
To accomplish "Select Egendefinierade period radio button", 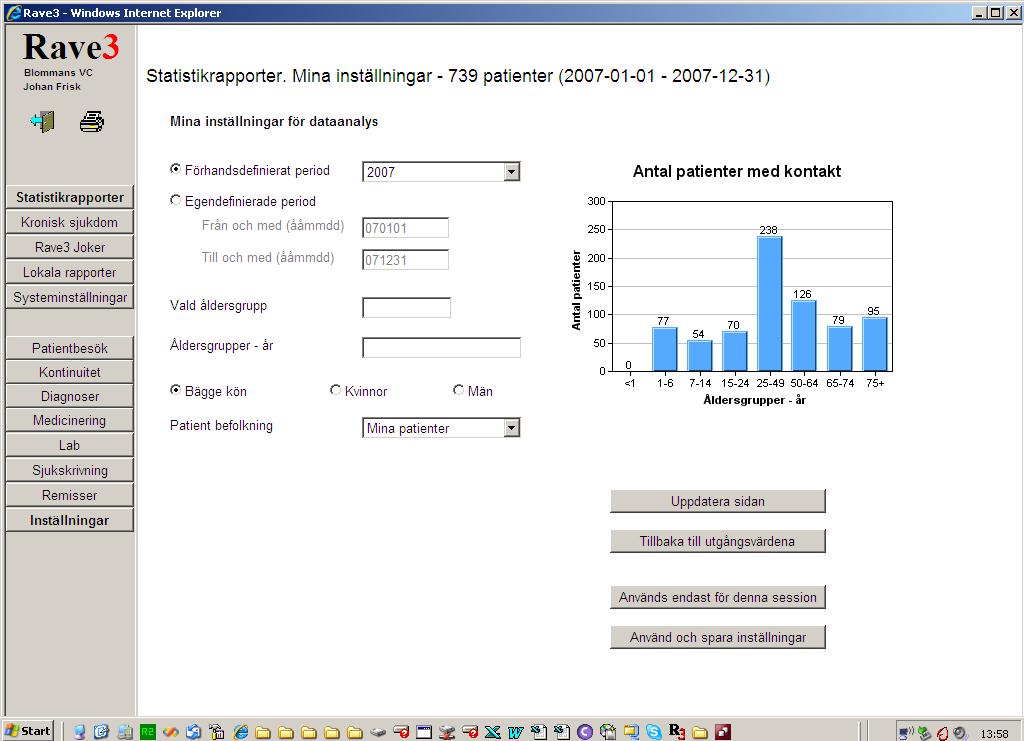I will coord(175,200).
